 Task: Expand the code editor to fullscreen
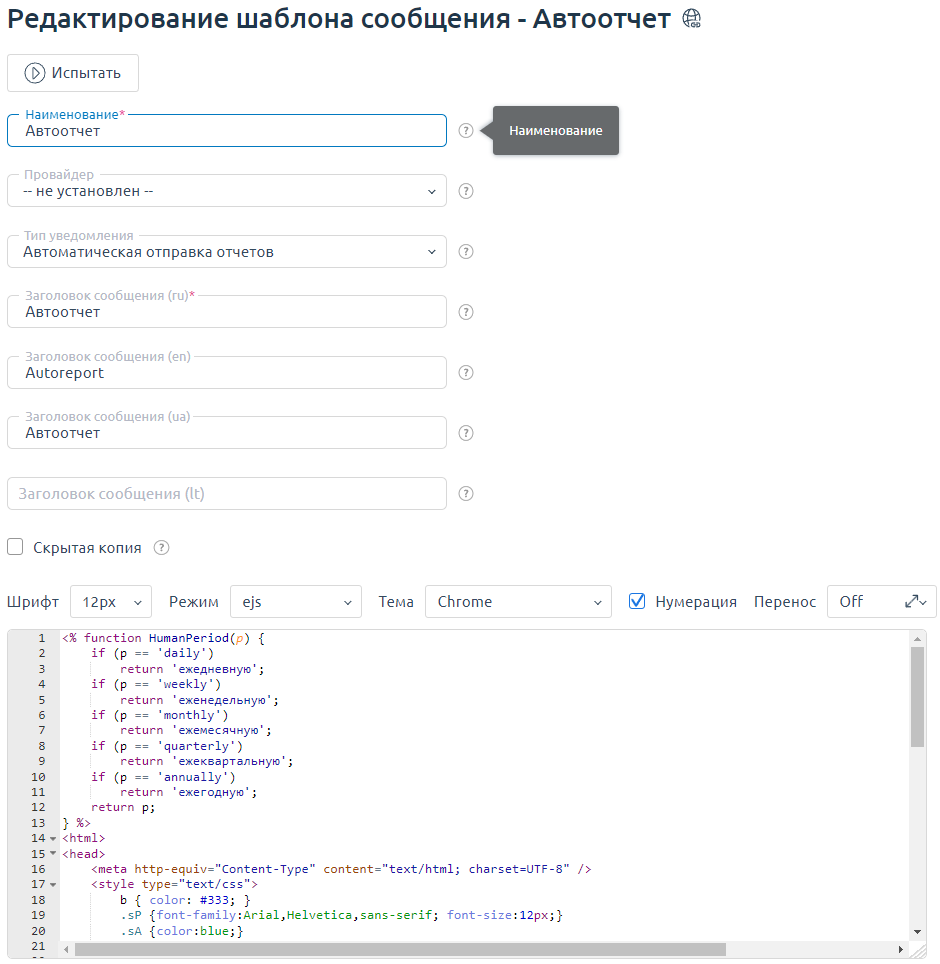click(x=911, y=601)
